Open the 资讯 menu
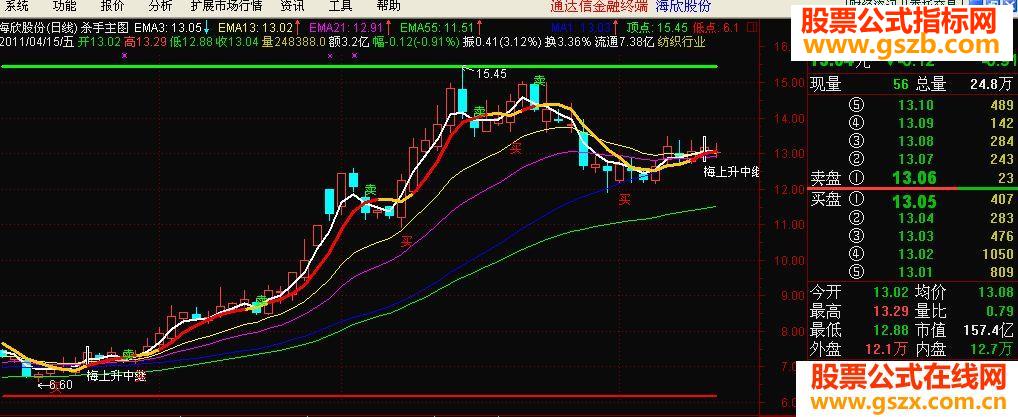The width and height of the screenshot is (1018, 417). tap(292, 6)
